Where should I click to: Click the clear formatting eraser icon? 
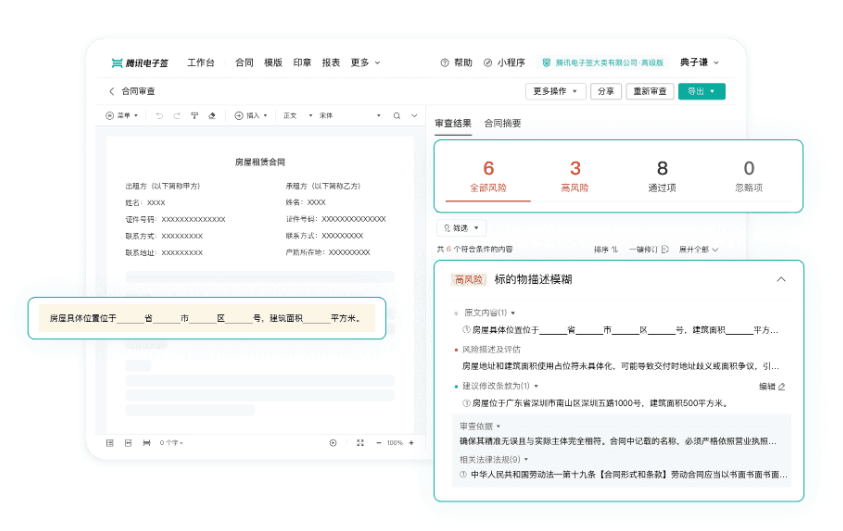click(212, 116)
